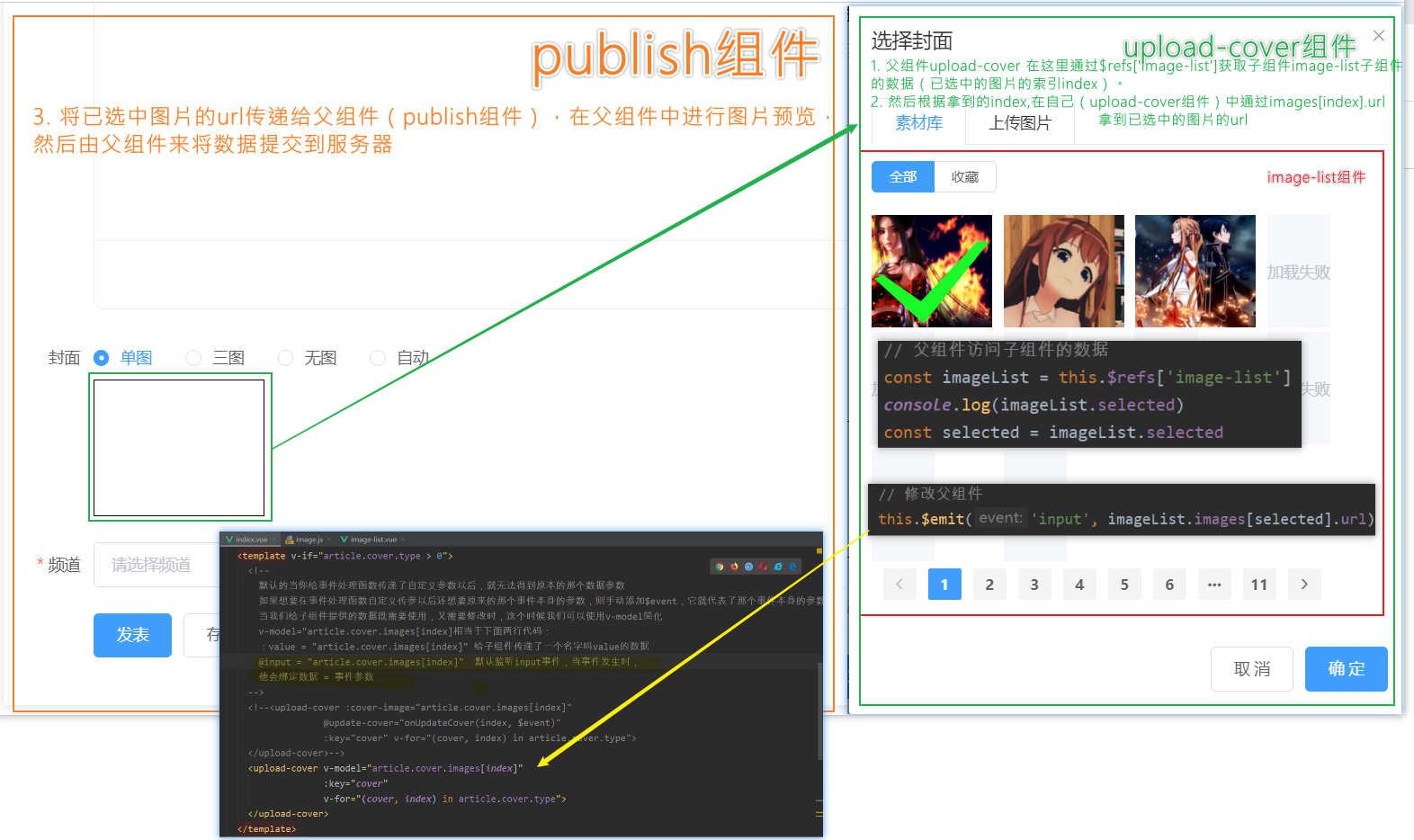Open in Chrome browser icon in editor
The height and width of the screenshot is (840, 1414).
[720, 567]
